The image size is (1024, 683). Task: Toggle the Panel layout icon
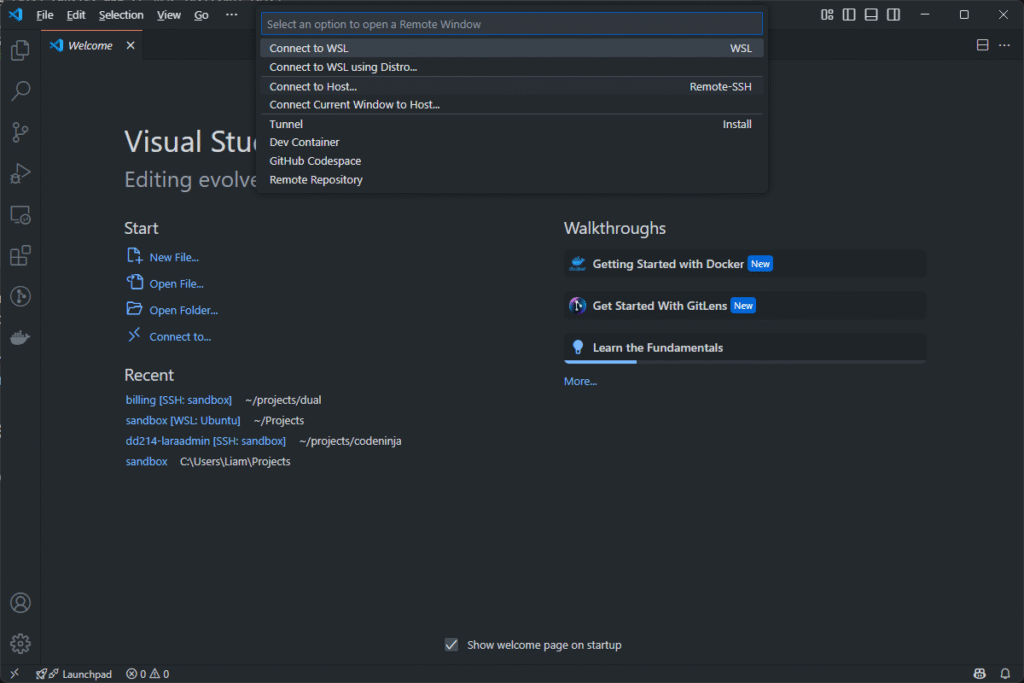[x=871, y=14]
